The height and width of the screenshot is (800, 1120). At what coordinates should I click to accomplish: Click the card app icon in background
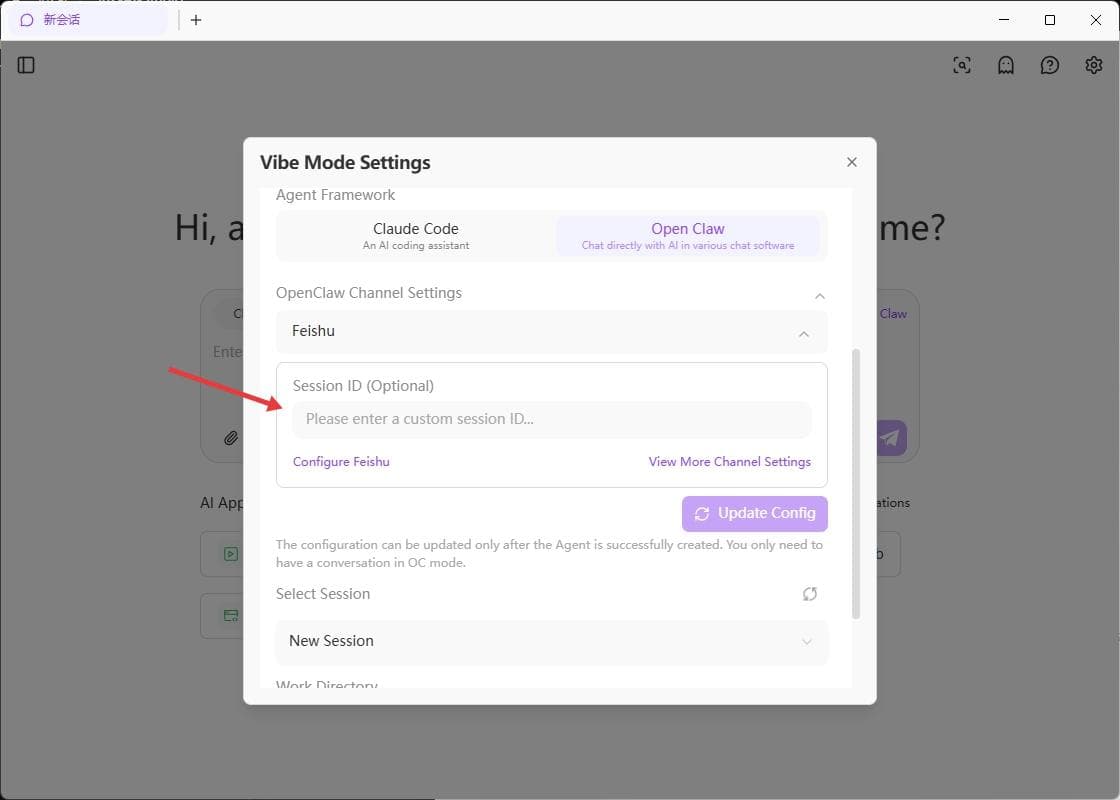click(x=230, y=615)
